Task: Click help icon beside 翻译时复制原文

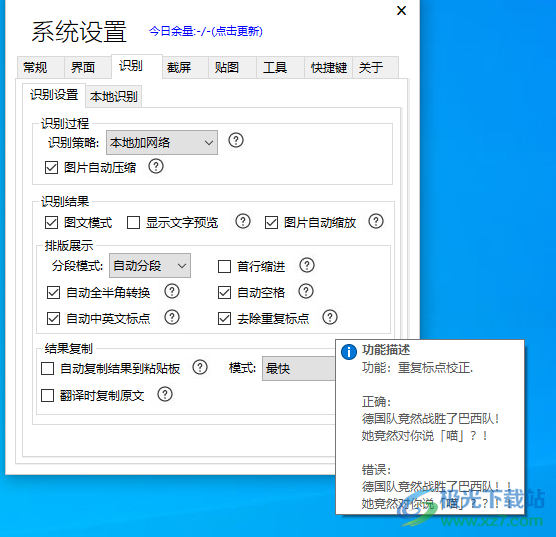Action: [165, 394]
